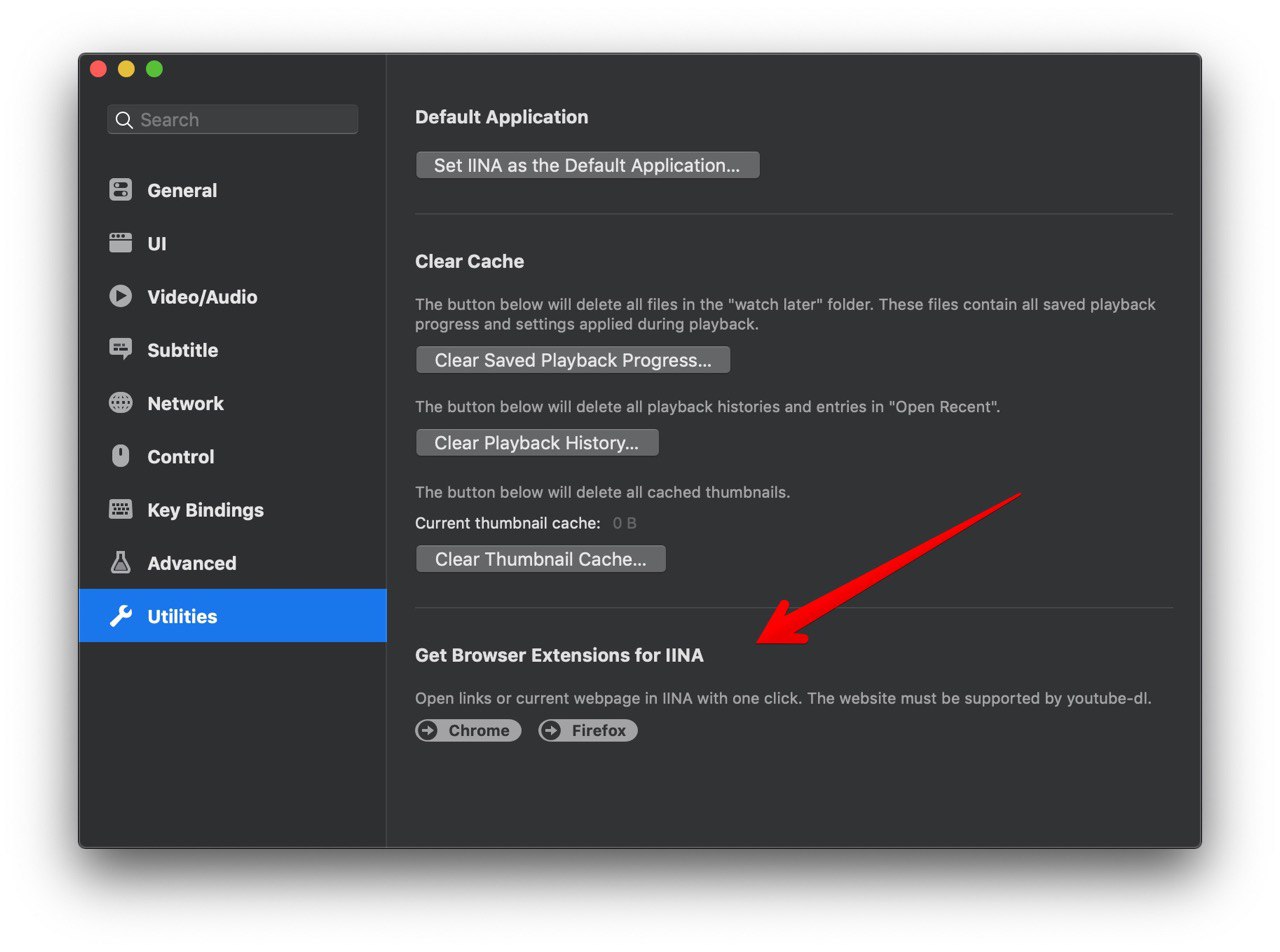Click the Utilities wrench icon
Viewport: 1280px width, 952px height.
(121, 616)
